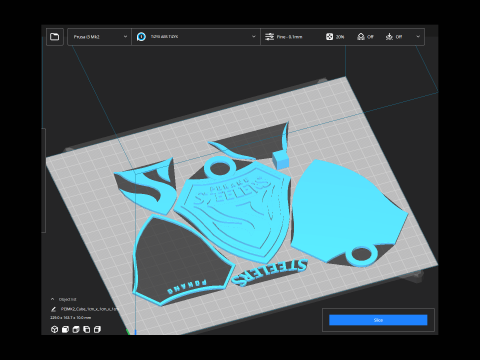Switch to the 3D perspective view icon
The width and height of the screenshot is (480, 360).
click(x=55, y=330)
